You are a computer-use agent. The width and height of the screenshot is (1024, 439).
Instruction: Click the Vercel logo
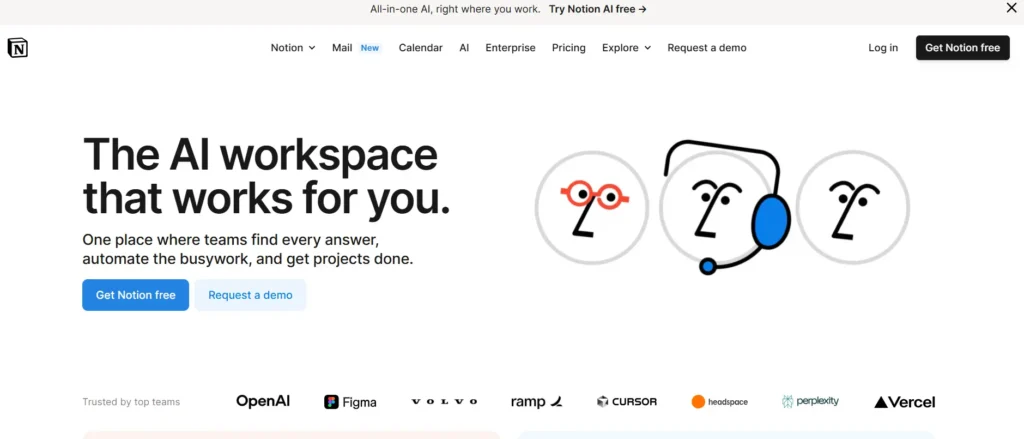coord(904,402)
